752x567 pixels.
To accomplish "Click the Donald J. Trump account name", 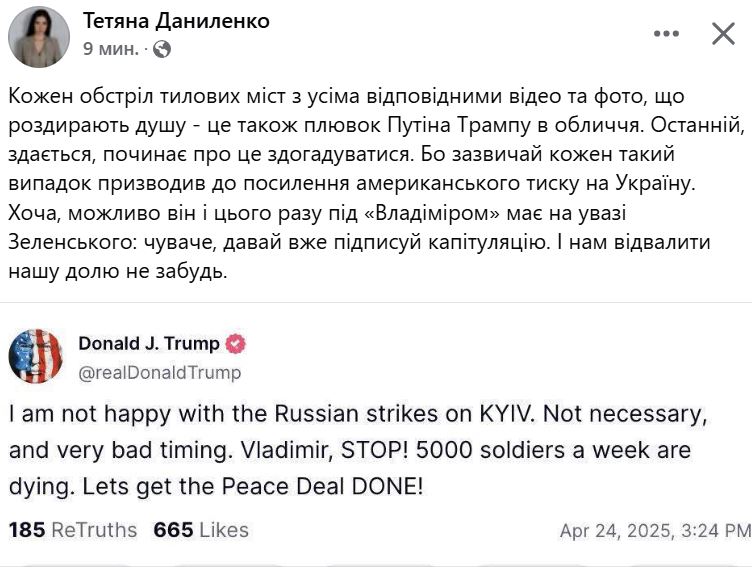I will click(x=149, y=344).
